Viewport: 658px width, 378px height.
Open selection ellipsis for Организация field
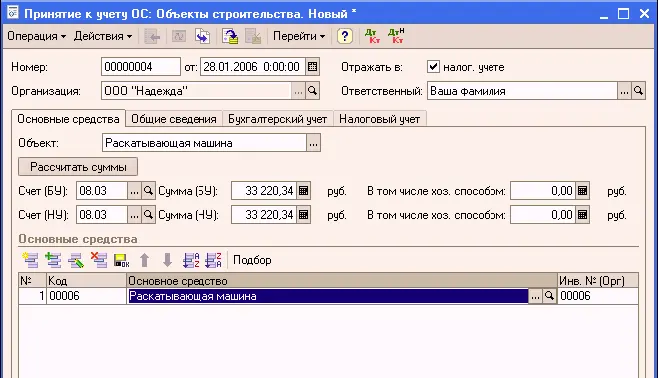[298, 91]
